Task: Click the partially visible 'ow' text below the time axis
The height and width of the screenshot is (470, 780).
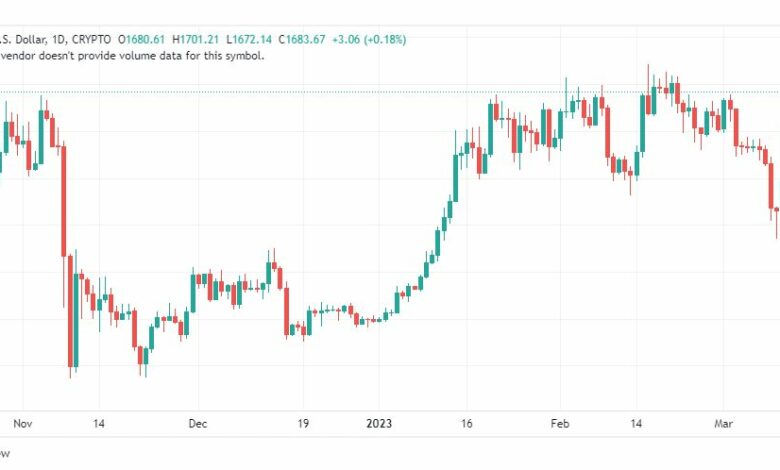Action: pos(4,454)
